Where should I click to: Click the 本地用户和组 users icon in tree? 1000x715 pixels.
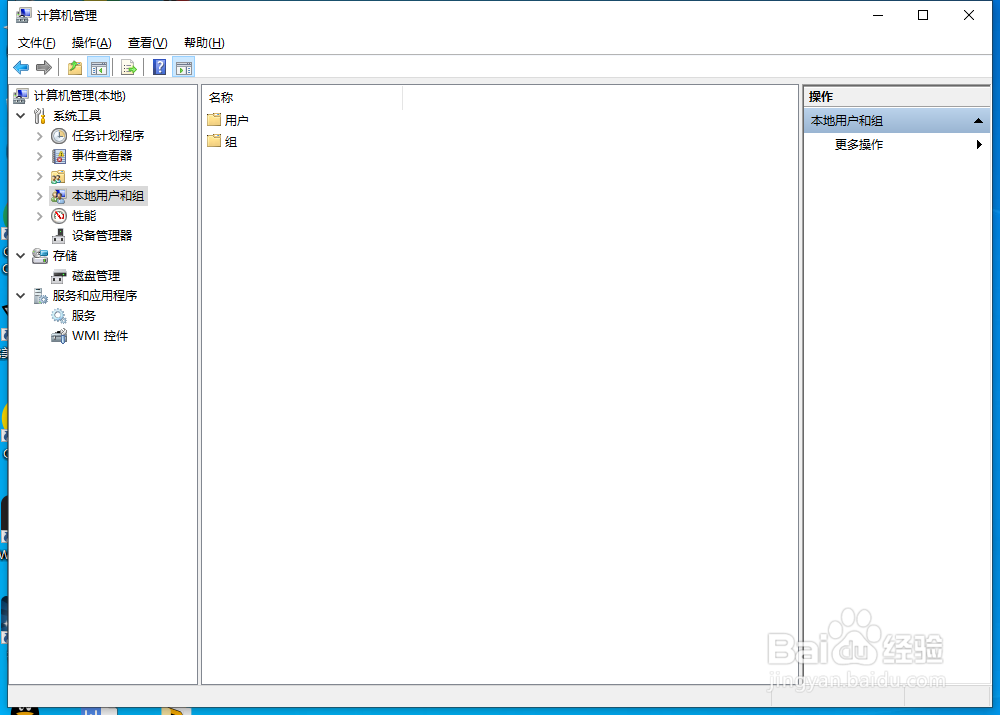click(59, 196)
